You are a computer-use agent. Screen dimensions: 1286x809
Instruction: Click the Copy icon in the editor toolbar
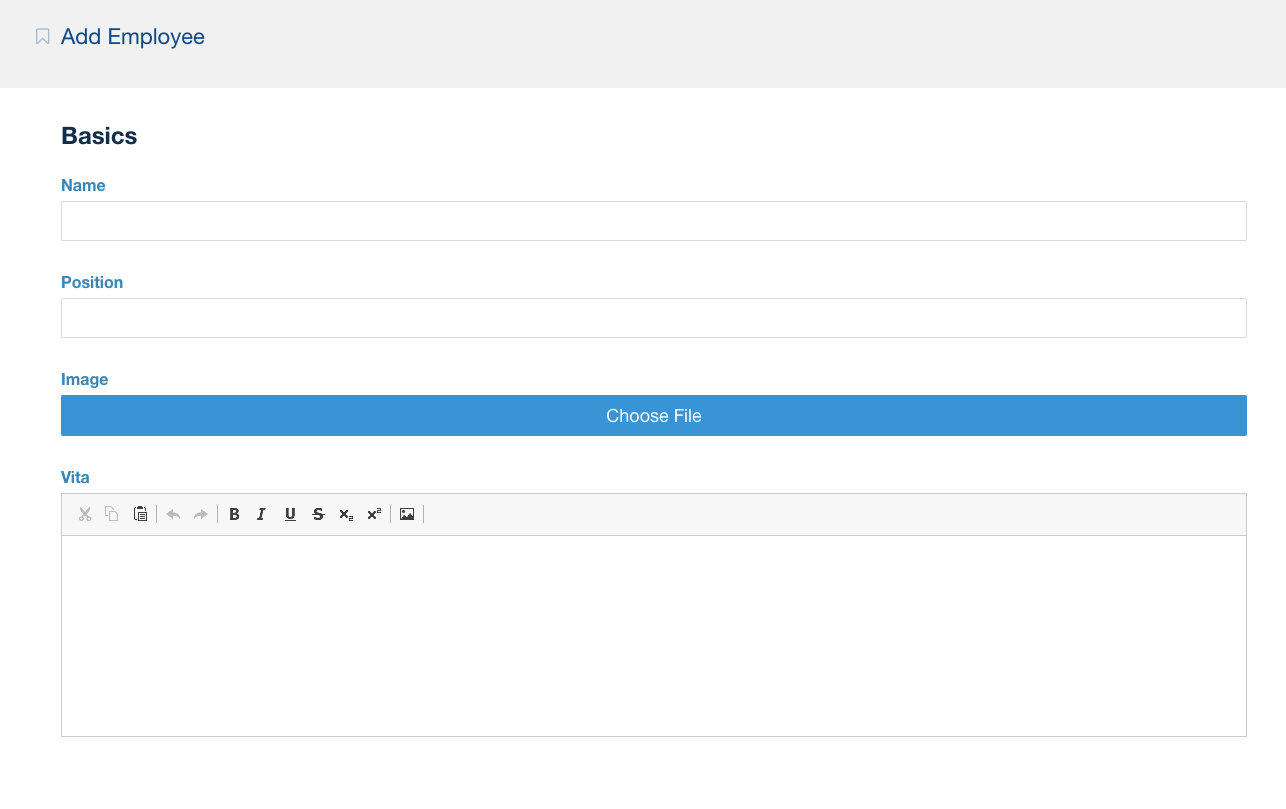click(112, 514)
